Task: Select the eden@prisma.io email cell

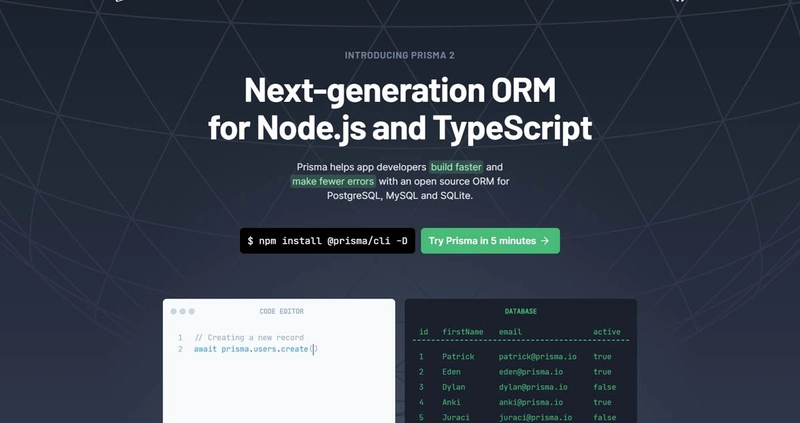Action: [531, 372]
